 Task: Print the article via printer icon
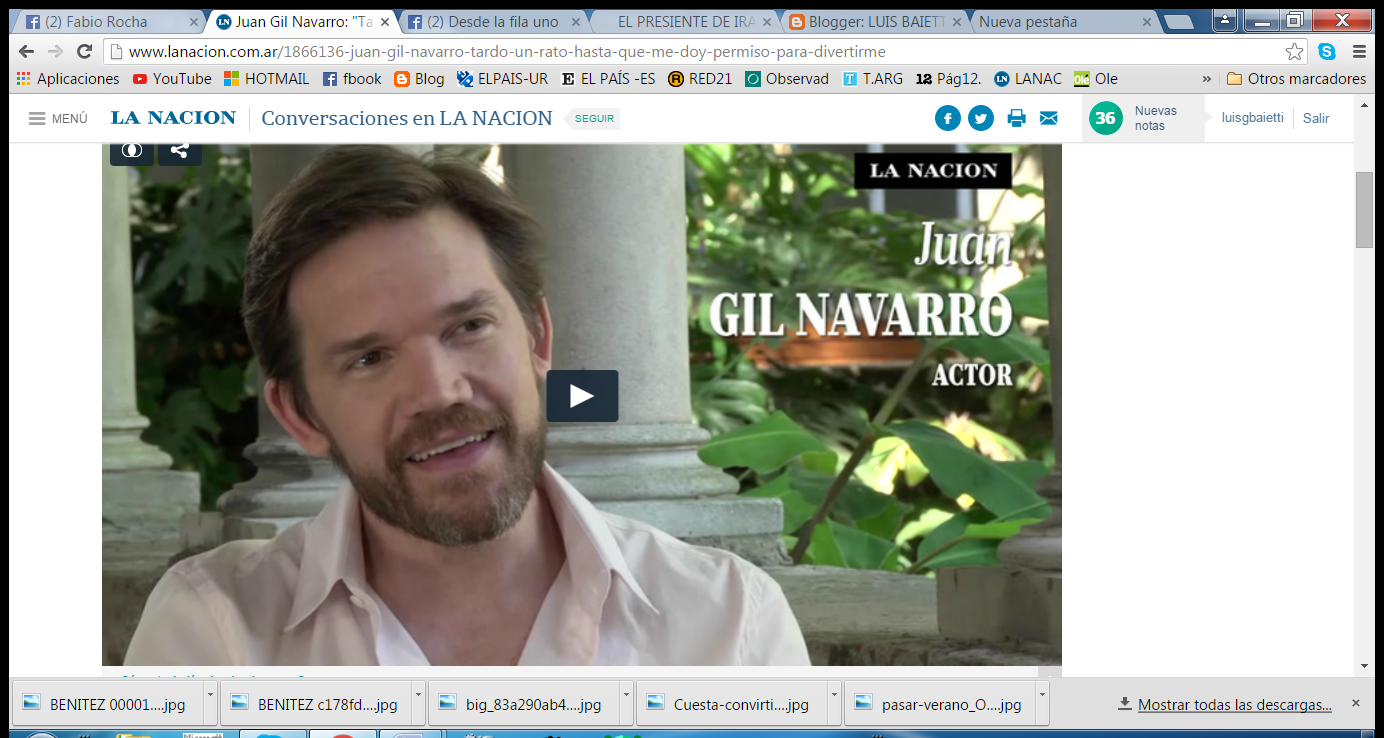(x=1015, y=117)
